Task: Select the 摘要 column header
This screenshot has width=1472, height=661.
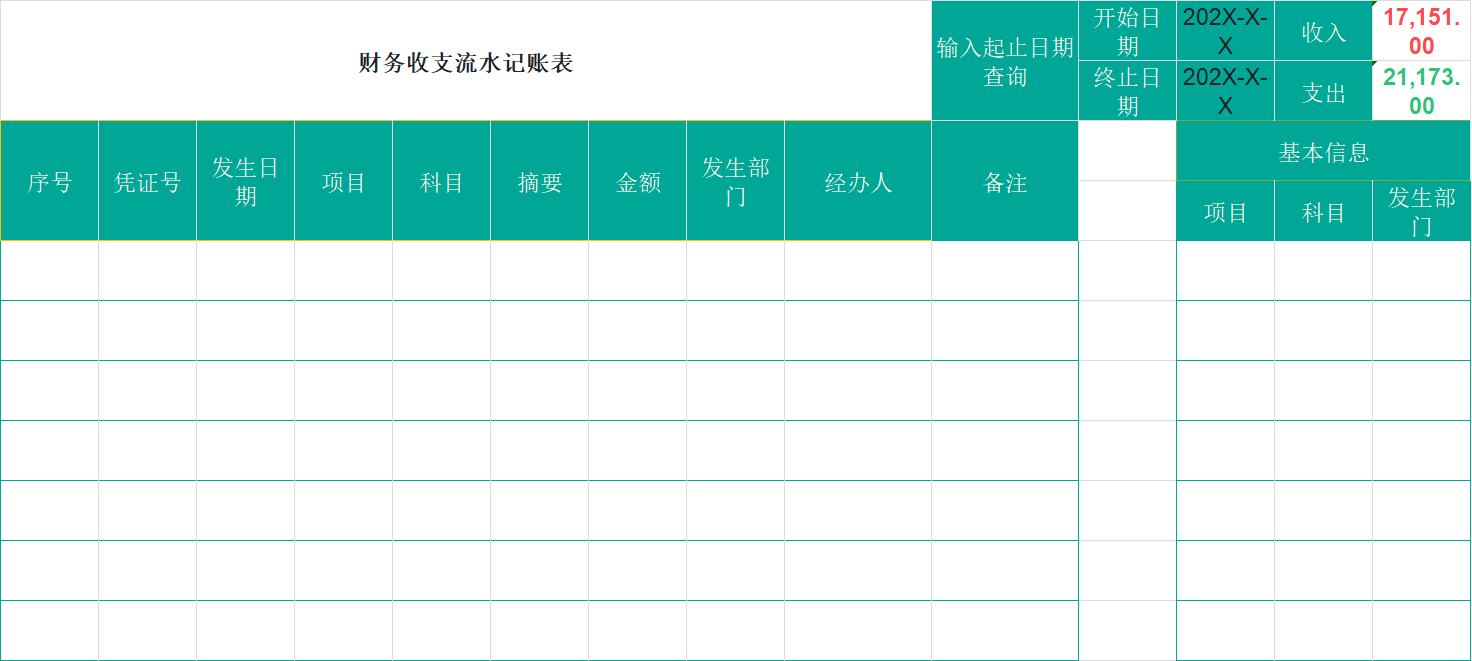Action: click(539, 180)
